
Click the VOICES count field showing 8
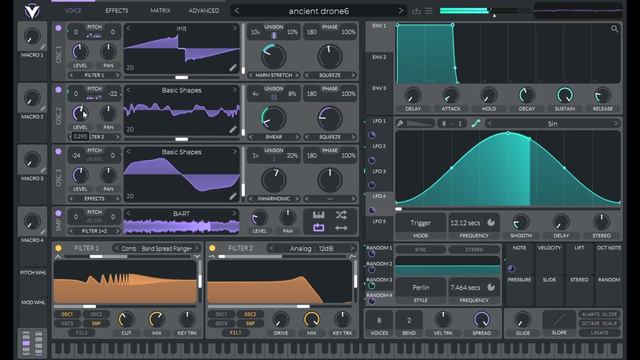tap(379, 320)
